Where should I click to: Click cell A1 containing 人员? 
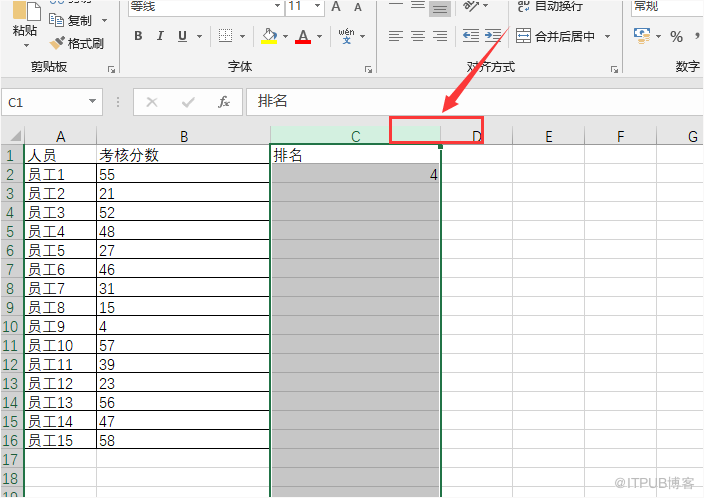tap(61, 154)
